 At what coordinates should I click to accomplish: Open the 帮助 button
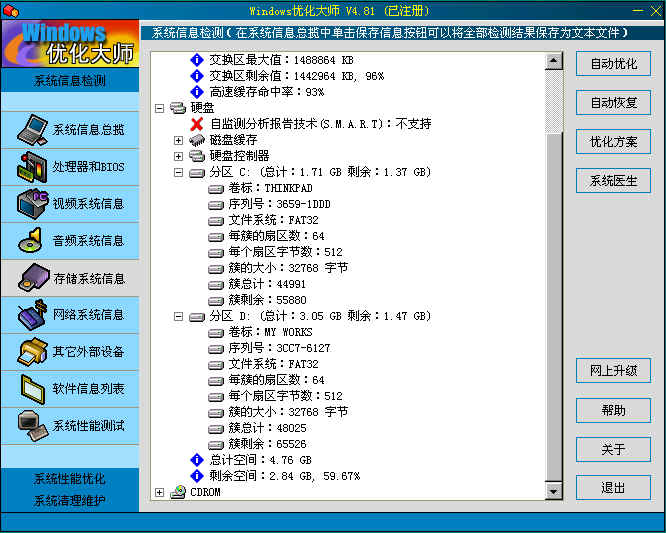613,410
